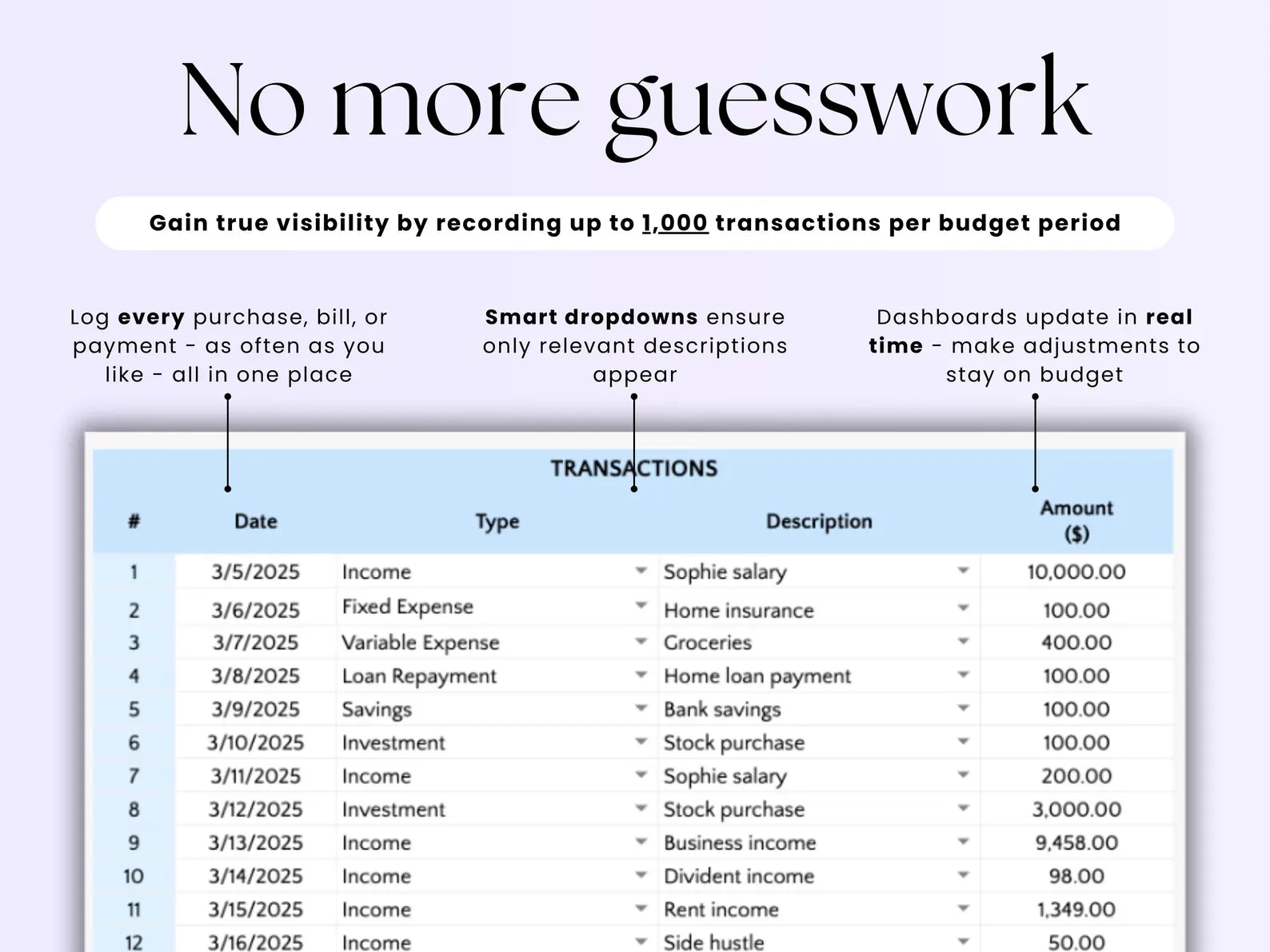
Task: Click the 9,458.00 amount cell
Action: [1076, 842]
